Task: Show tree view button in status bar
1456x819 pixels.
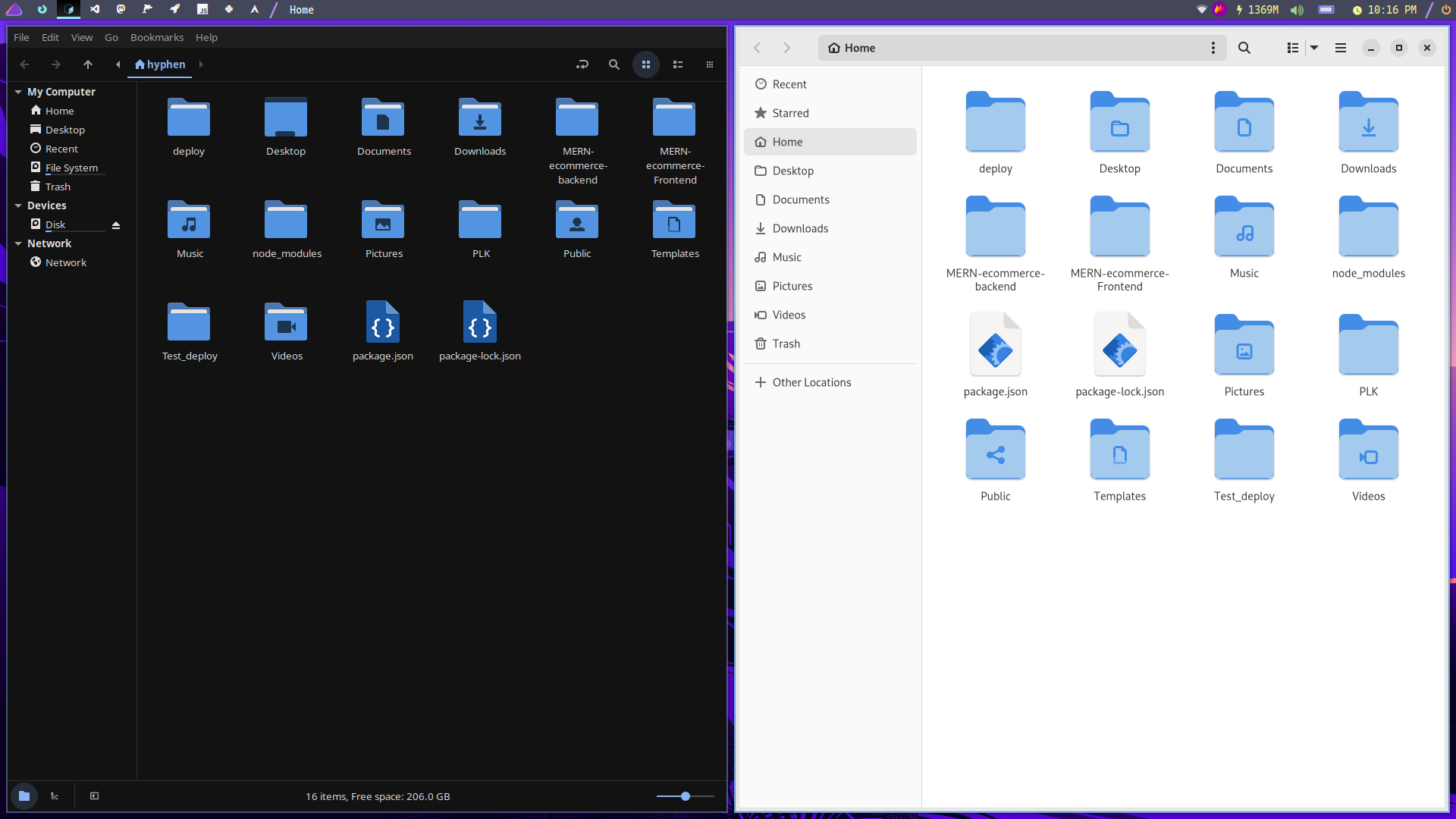Action: (55, 795)
